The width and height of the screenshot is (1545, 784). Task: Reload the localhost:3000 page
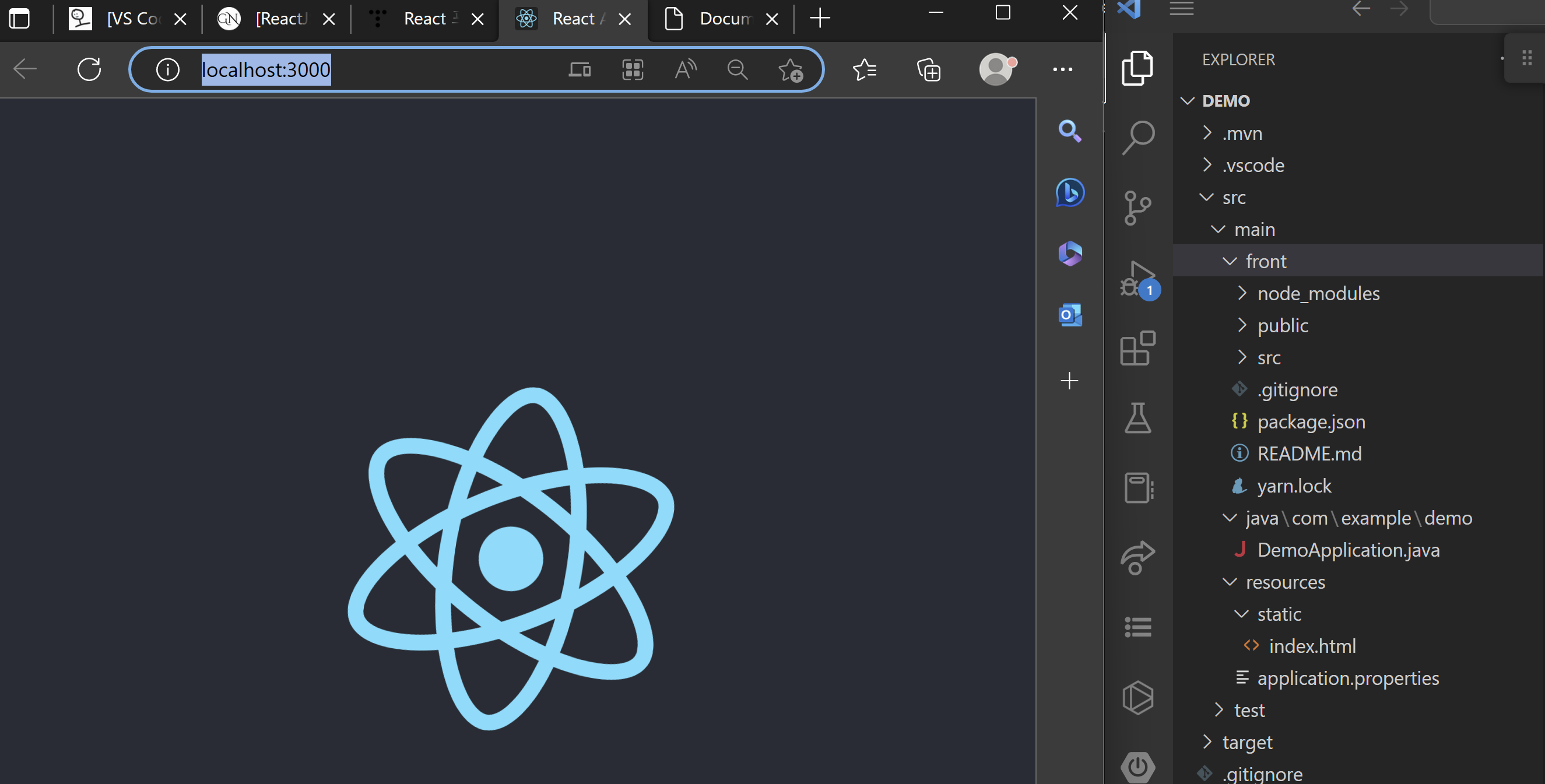coord(89,69)
